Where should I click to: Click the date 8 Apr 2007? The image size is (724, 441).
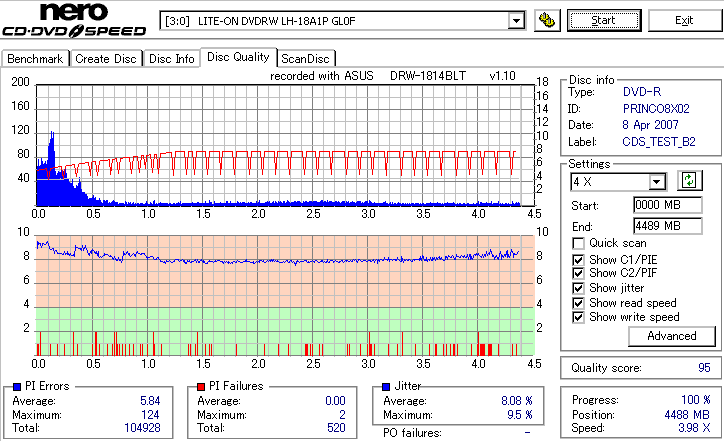(650, 125)
